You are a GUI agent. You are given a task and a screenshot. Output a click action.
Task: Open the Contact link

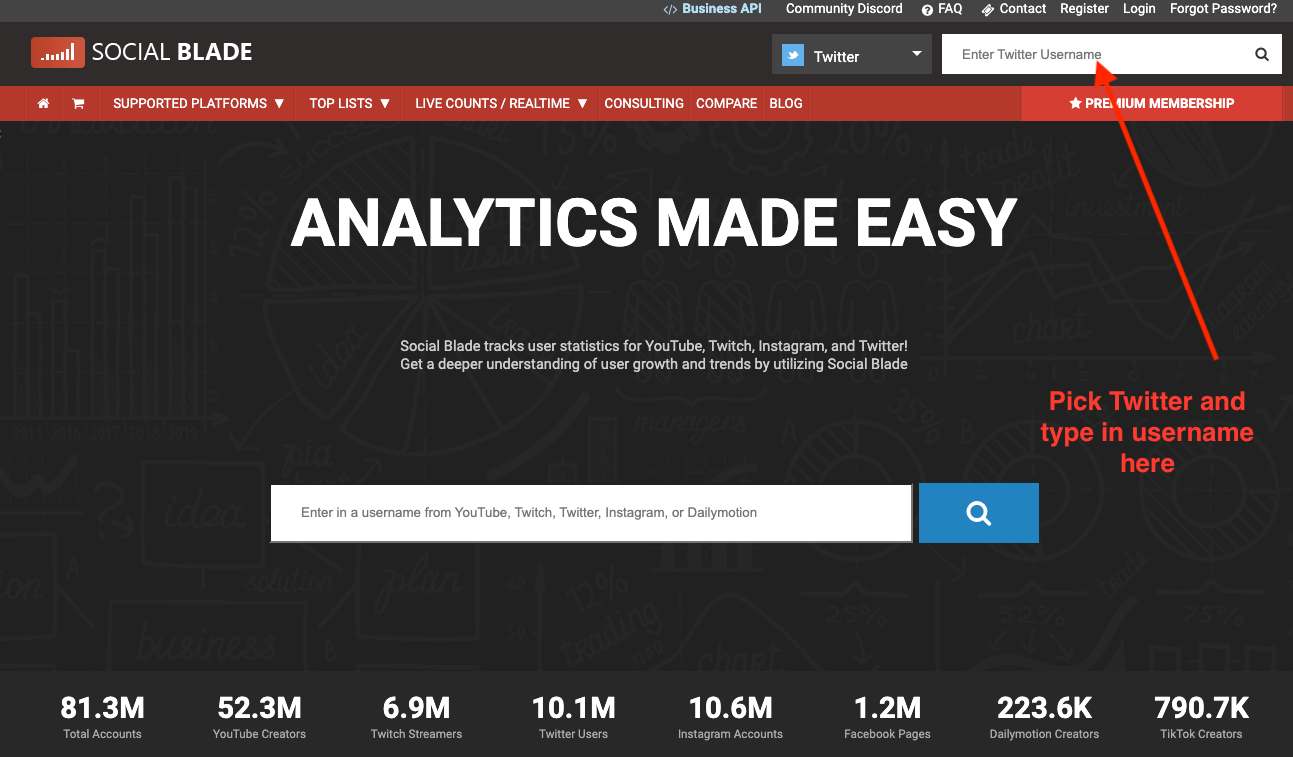(x=1014, y=8)
